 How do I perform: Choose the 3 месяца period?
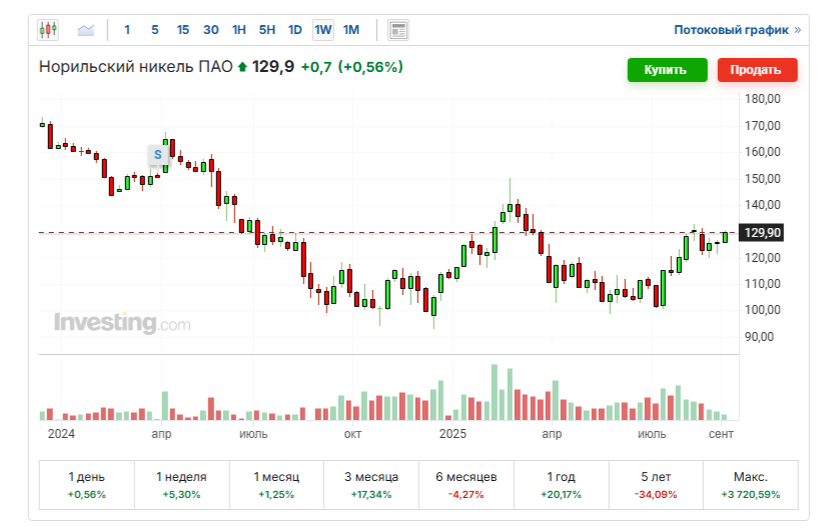coord(371,485)
